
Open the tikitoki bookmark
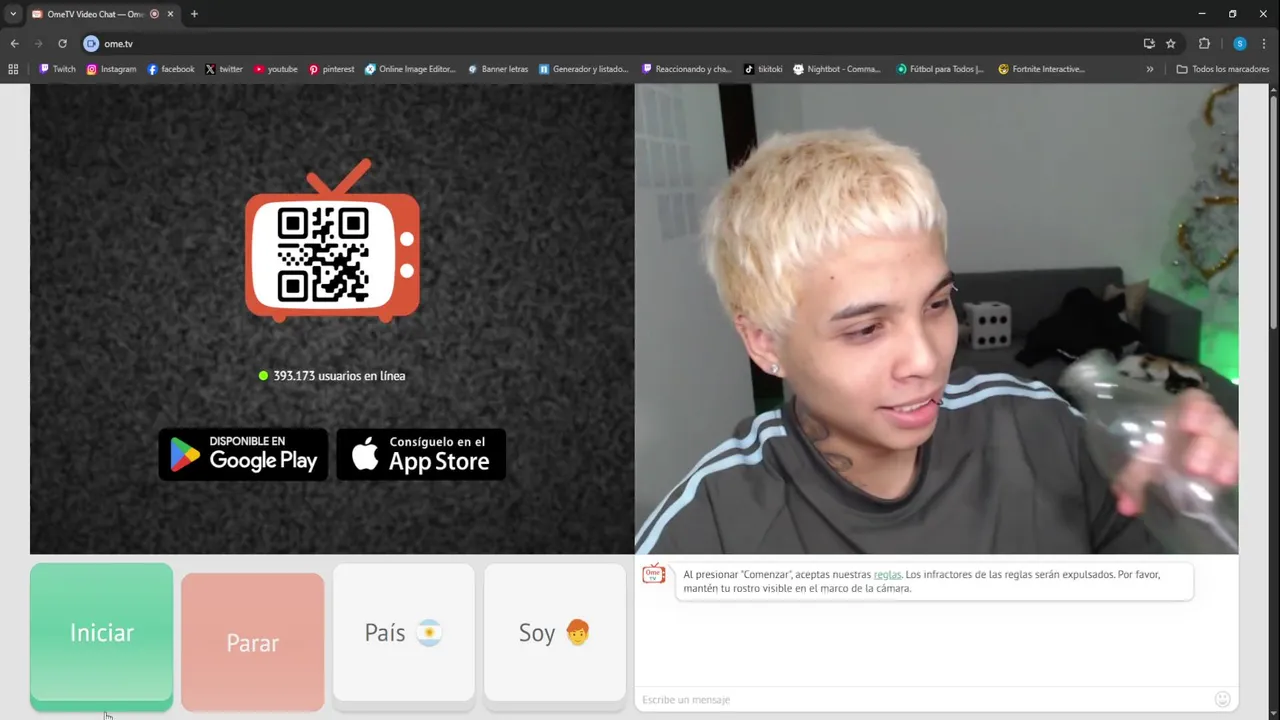[763, 69]
